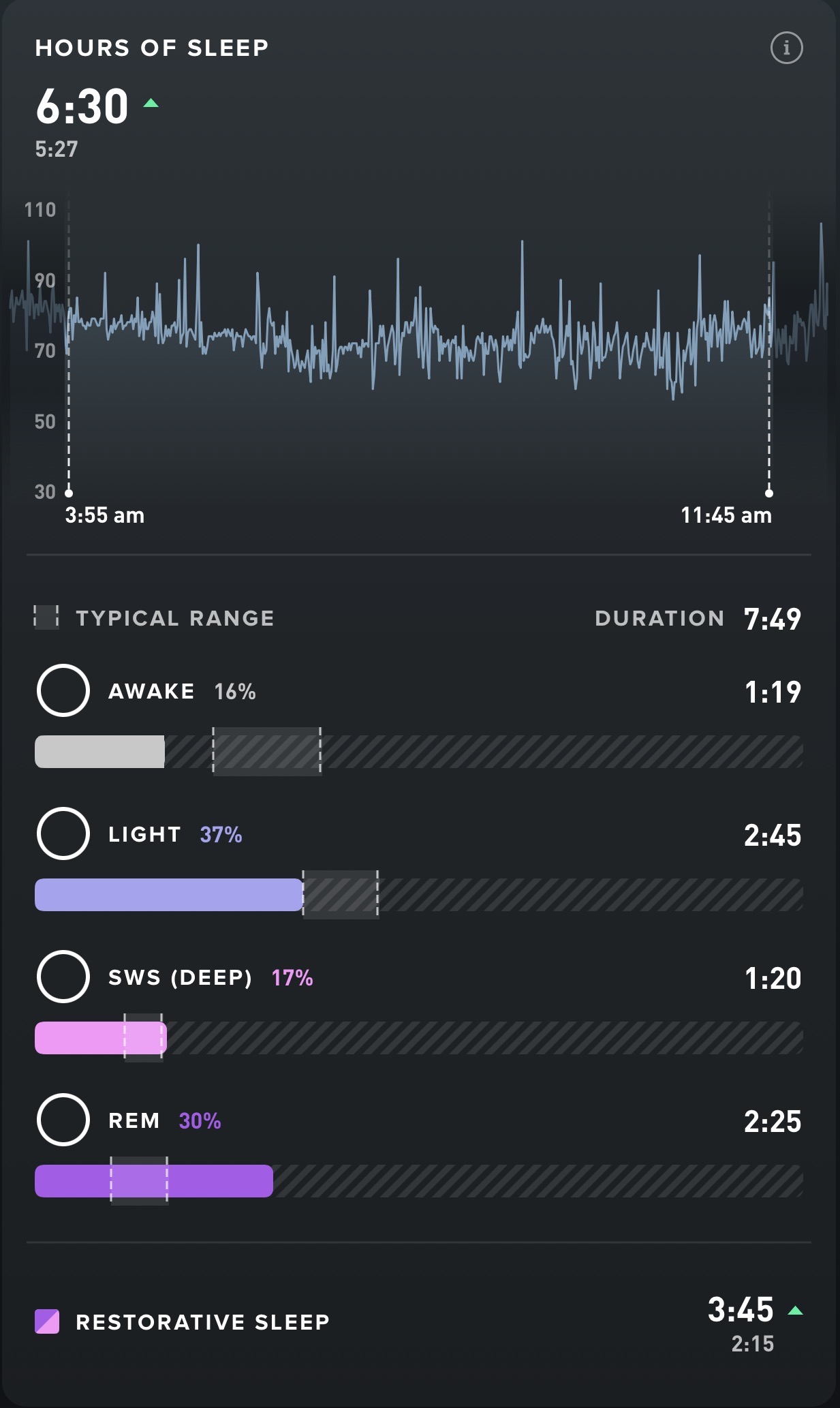The image size is (840, 1408).
Task: Open the sleep info icon
Action: [x=786, y=48]
